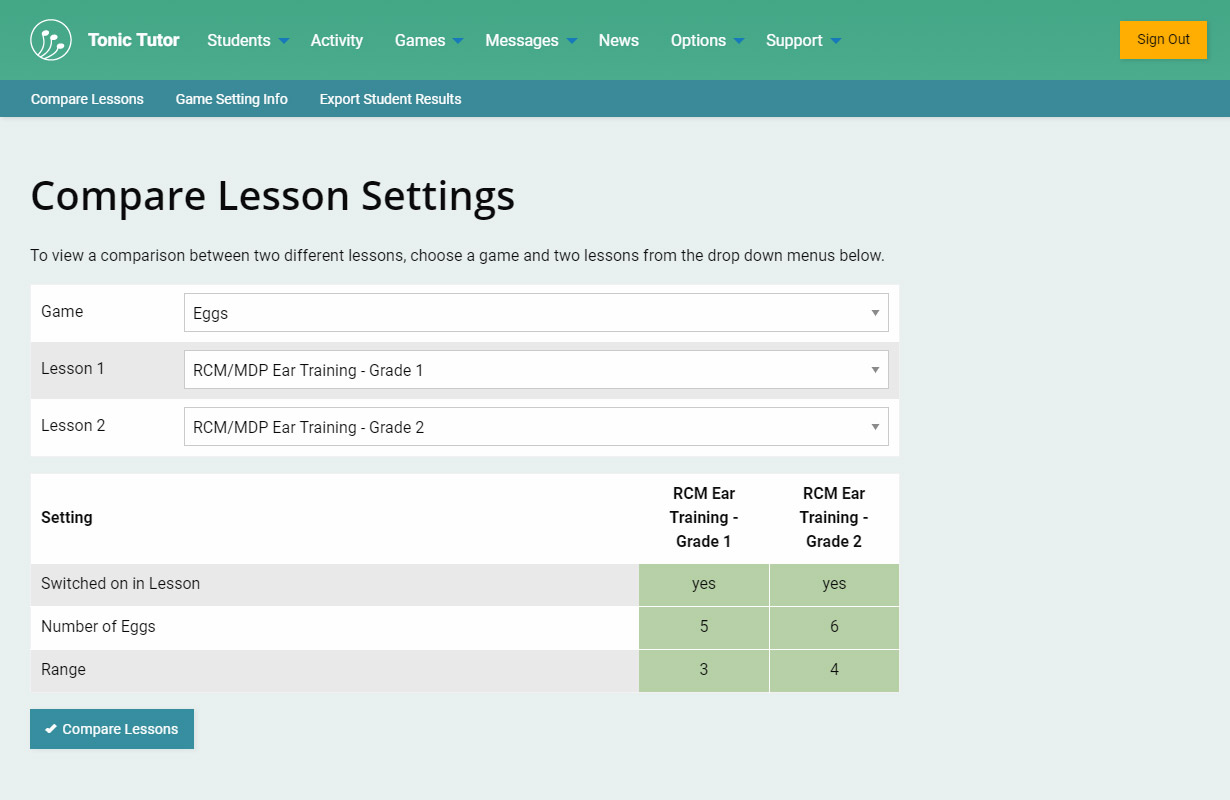Click the RCM Ear Training Grade 2 header
This screenshot has width=1230, height=800.
point(834,518)
